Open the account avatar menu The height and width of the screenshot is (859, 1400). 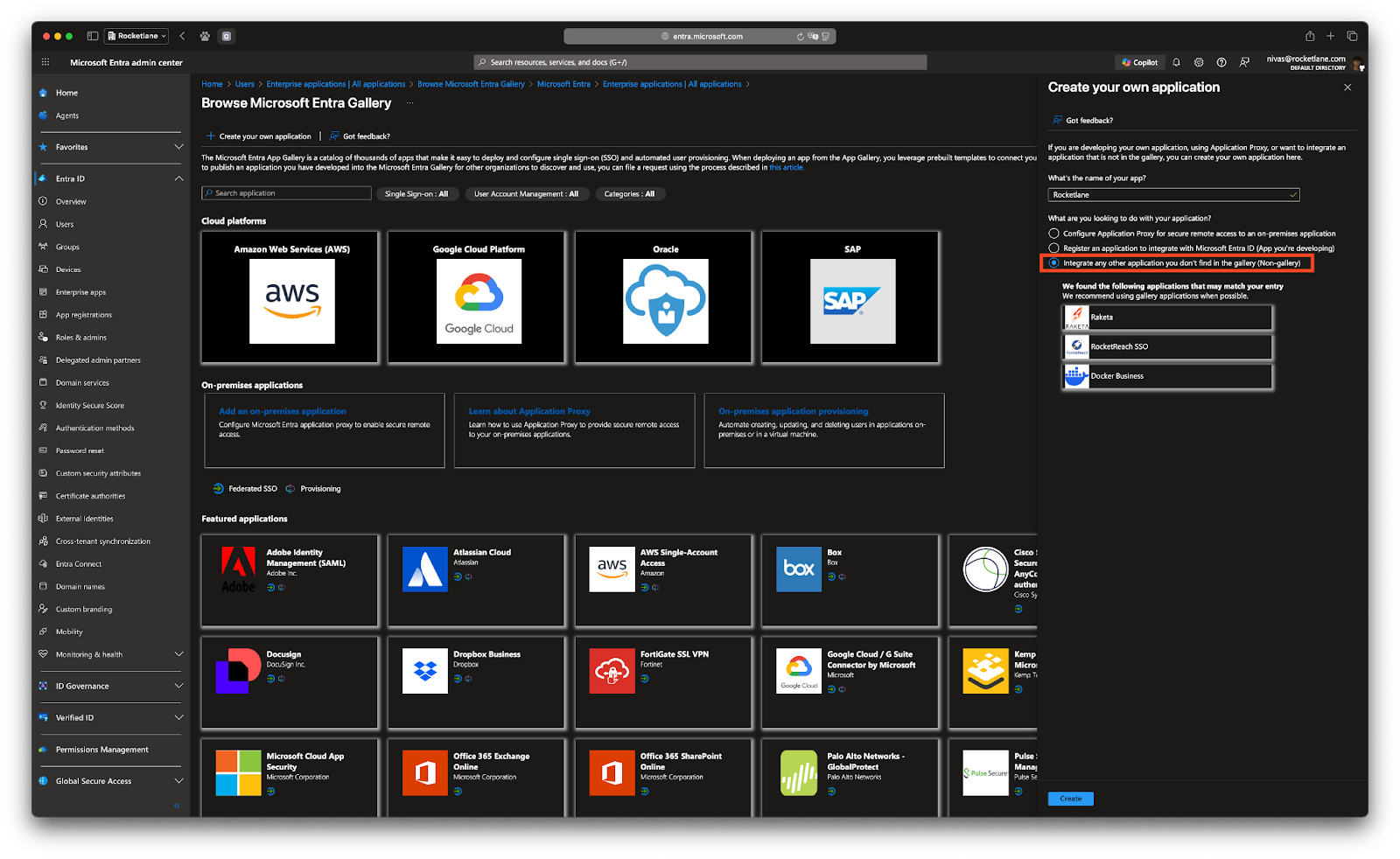[1357, 63]
